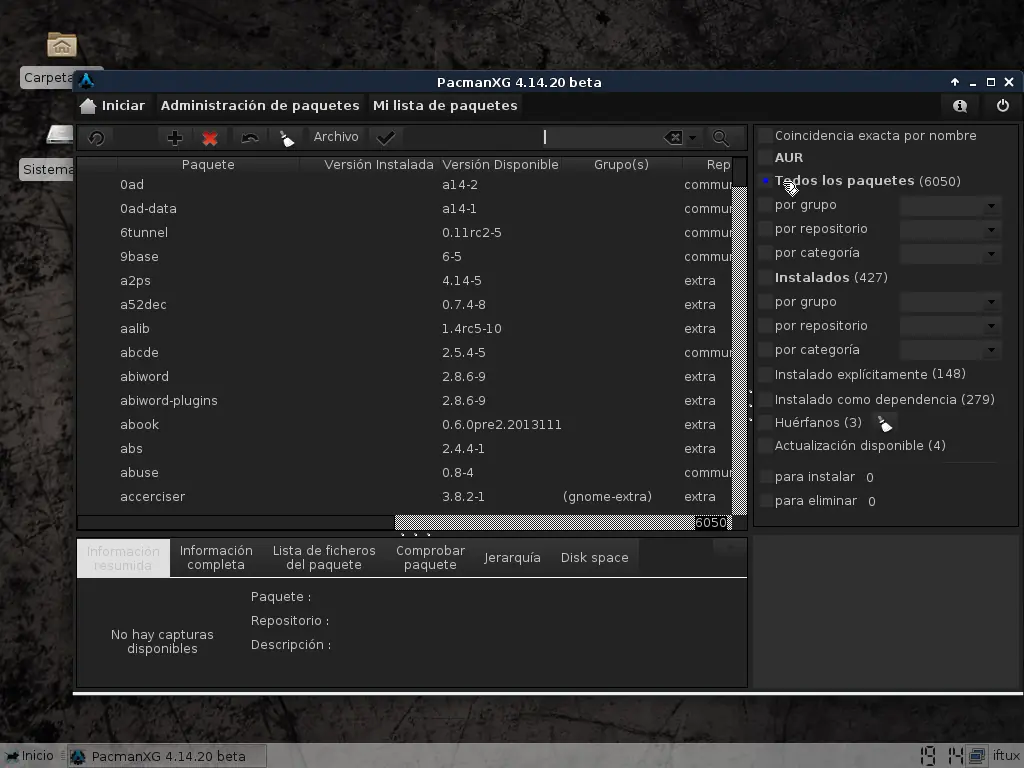Select the 0ad-data package row
1024x768 pixels.
404,209
